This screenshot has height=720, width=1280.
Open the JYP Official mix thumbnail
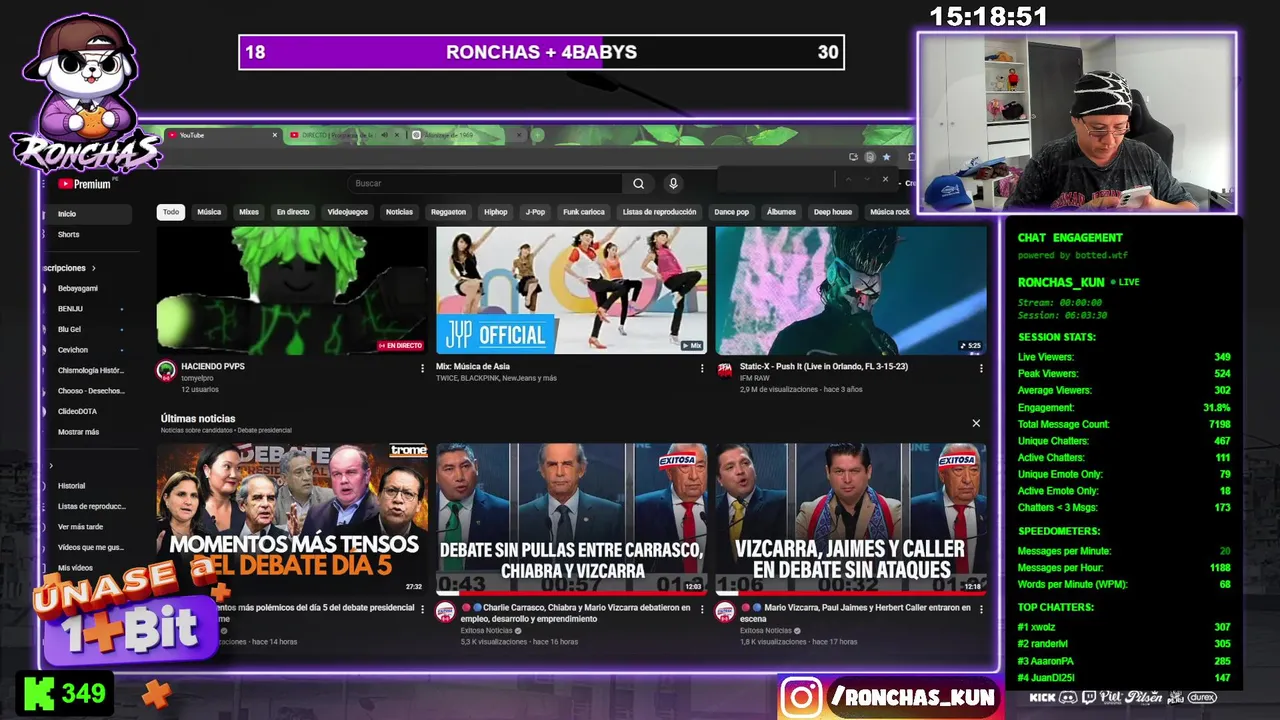[571, 290]
